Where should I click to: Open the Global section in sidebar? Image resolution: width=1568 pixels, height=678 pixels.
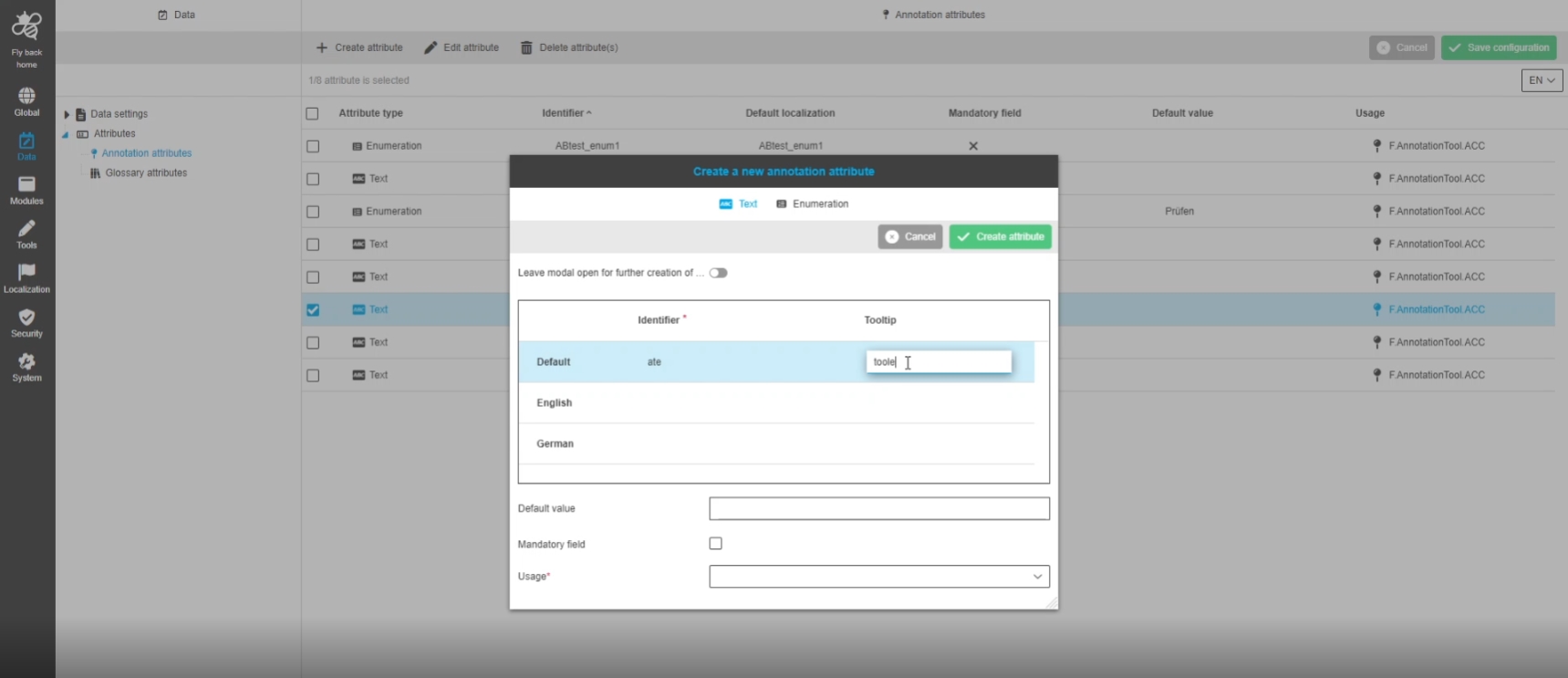26,101
